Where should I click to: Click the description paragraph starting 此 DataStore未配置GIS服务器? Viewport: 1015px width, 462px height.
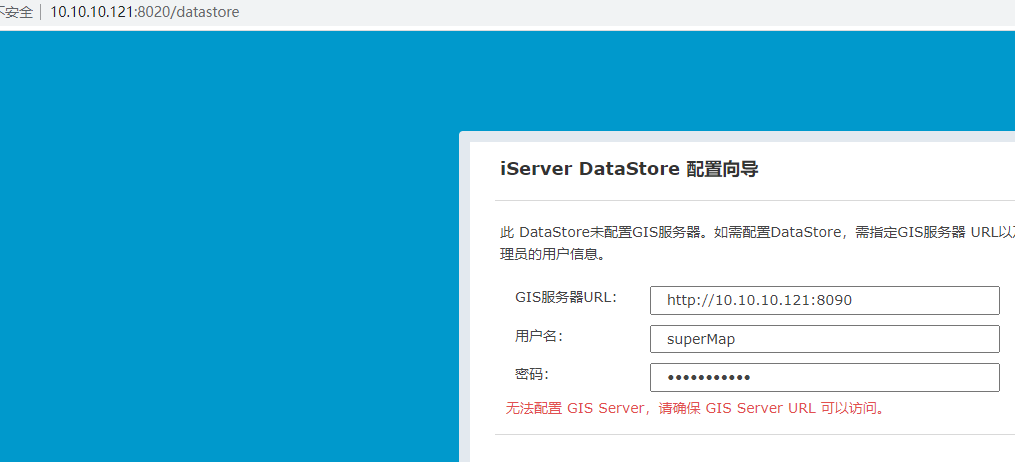[x=757, y=244]
